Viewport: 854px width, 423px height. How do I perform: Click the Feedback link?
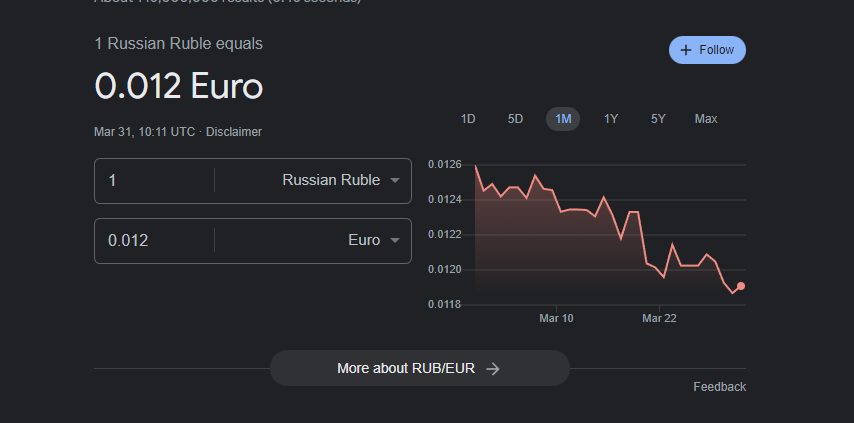tap(719, 387)
